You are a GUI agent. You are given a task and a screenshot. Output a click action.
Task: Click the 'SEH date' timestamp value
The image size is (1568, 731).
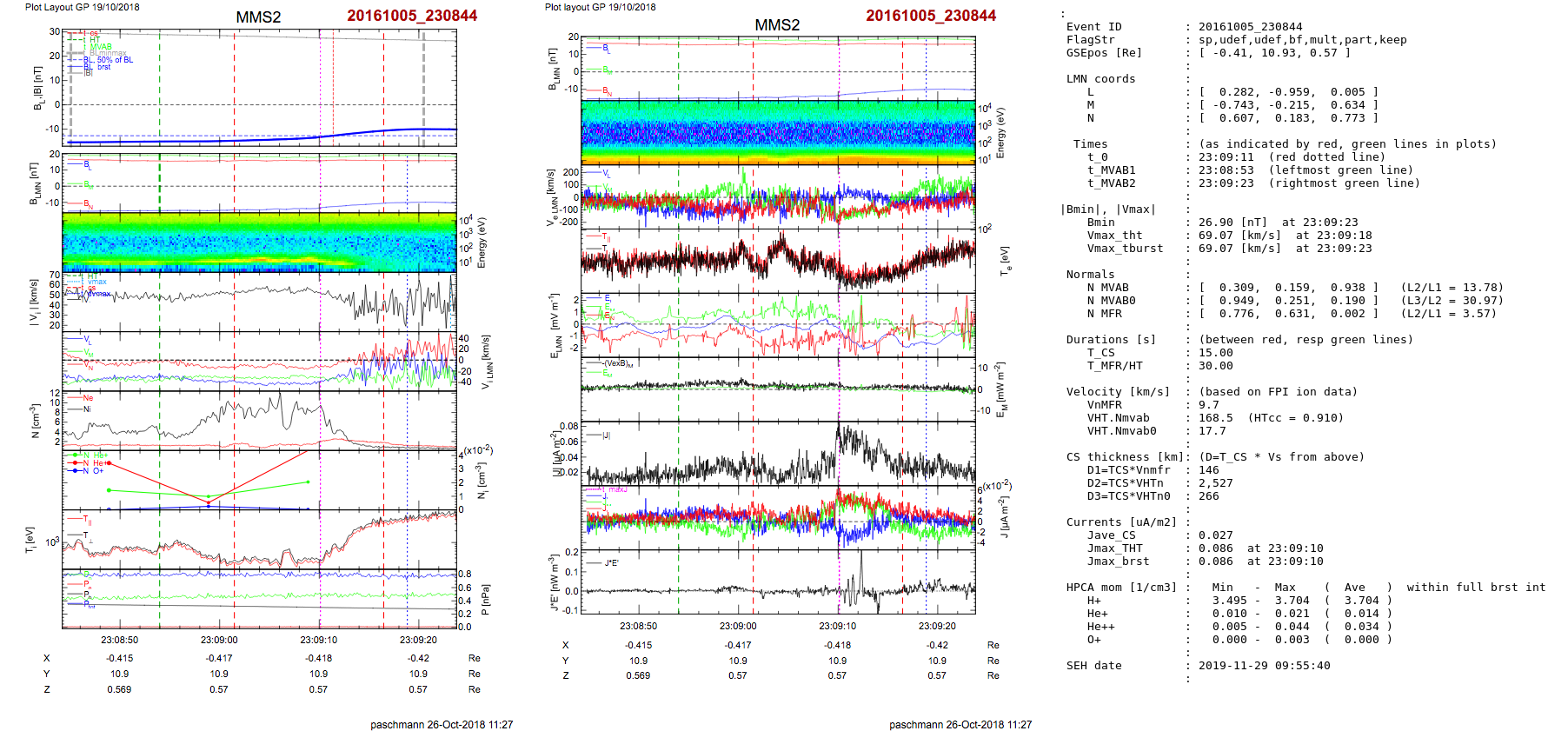pyautogui.click(x=1264, y=666)
